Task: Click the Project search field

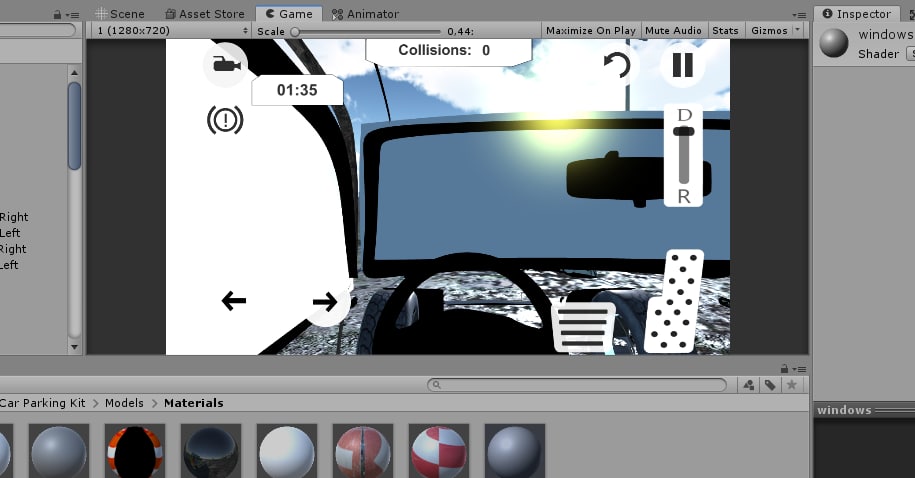Action: (x=577, y=385)
